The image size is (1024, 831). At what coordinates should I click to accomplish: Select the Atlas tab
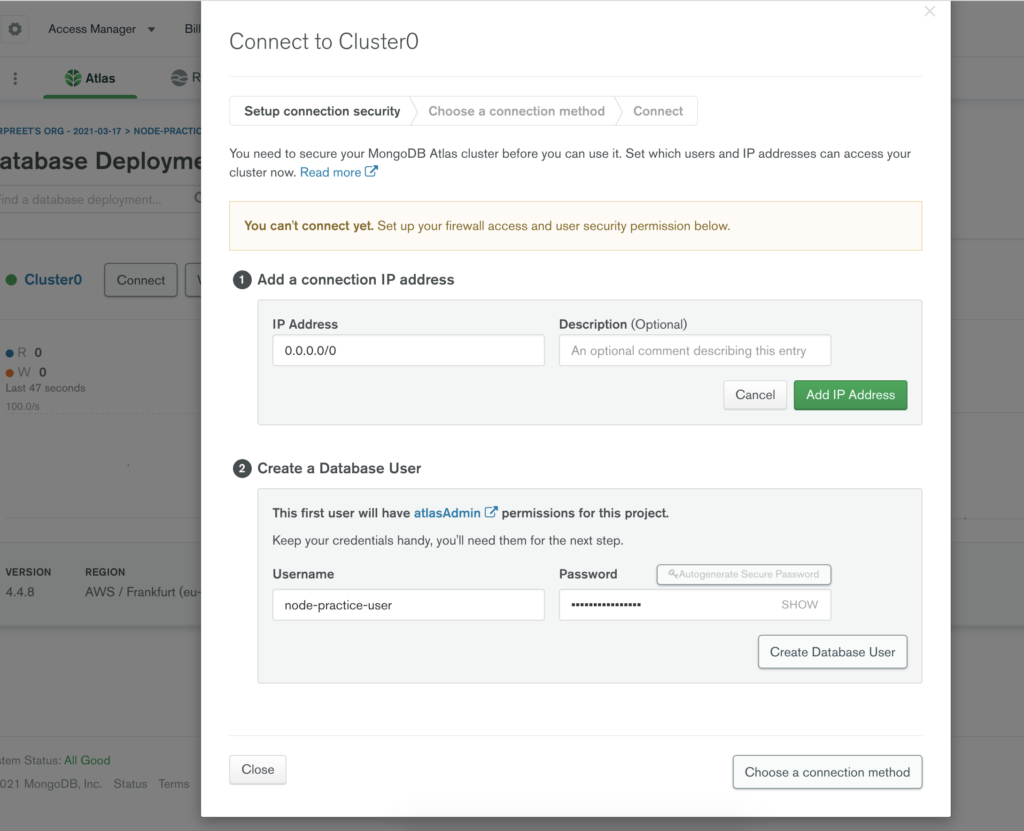click(90, 78)
